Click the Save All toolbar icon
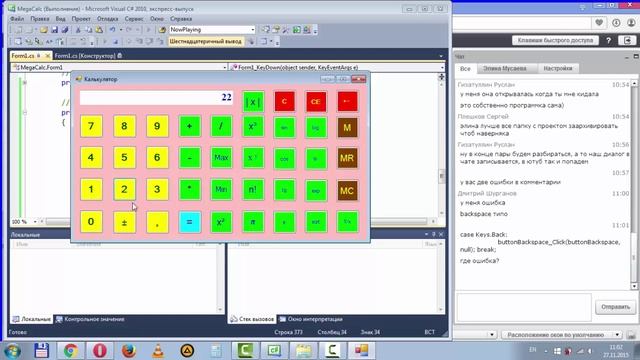Screen dimensions: 640x360 click(64, 30)
